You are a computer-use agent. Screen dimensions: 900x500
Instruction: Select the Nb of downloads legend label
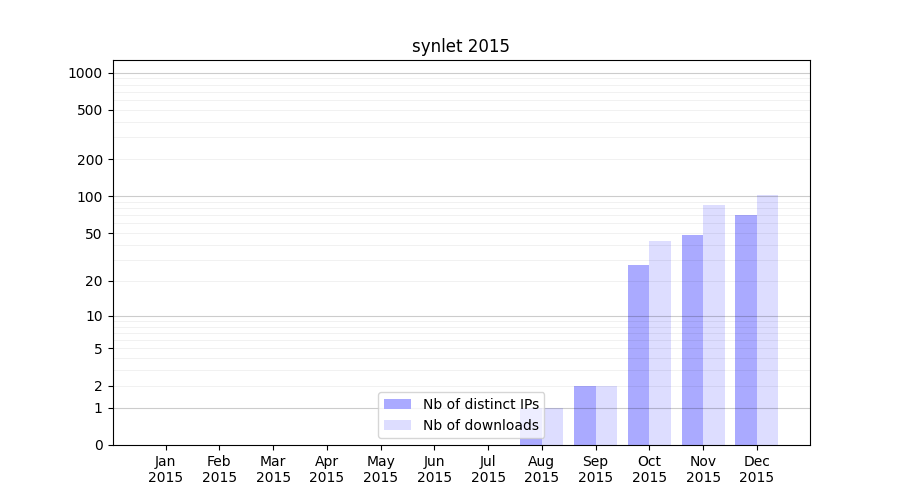[x=480, y=425]
